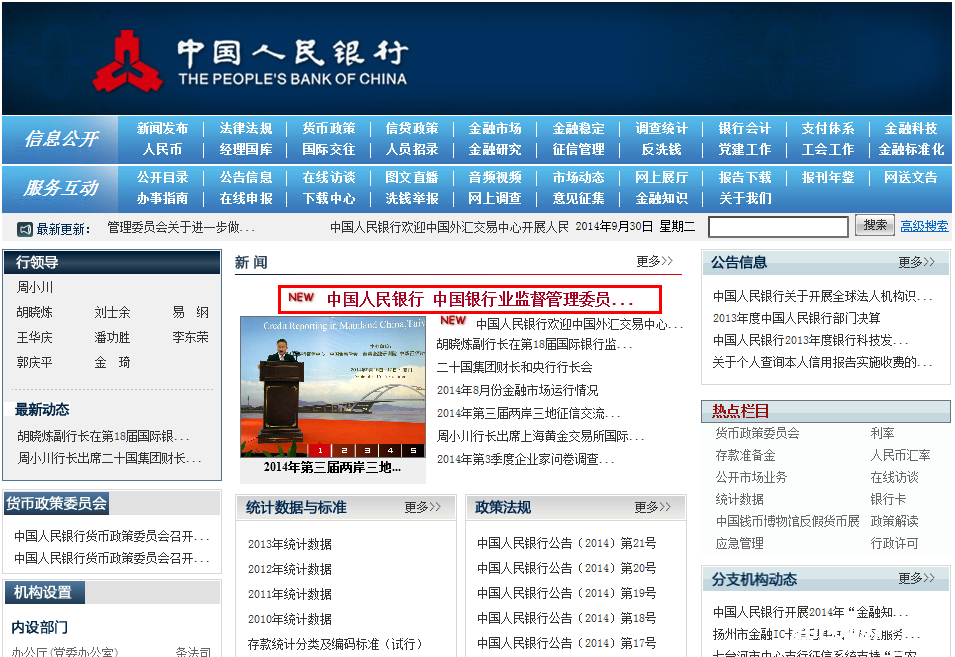Open the 中国钱币博物馆反假货币展 link

pos(788,521)
